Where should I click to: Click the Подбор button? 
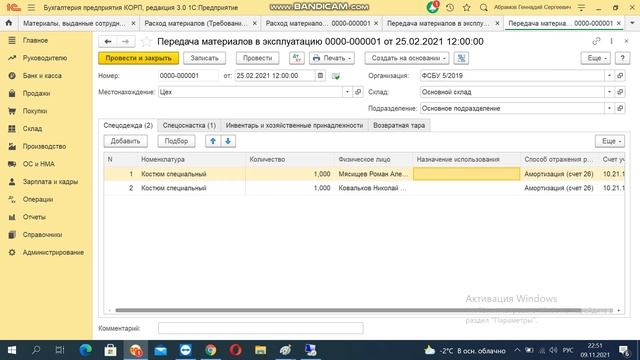coord(176,141)
